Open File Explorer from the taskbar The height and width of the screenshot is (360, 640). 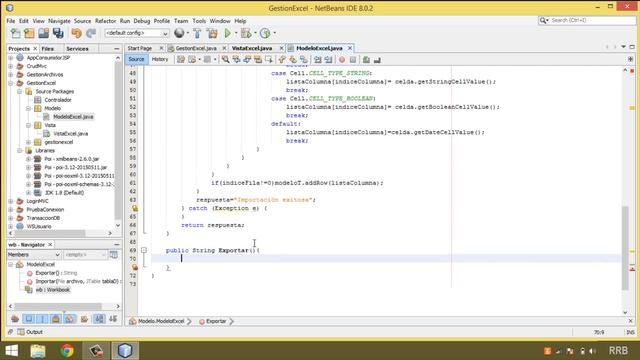38,351
